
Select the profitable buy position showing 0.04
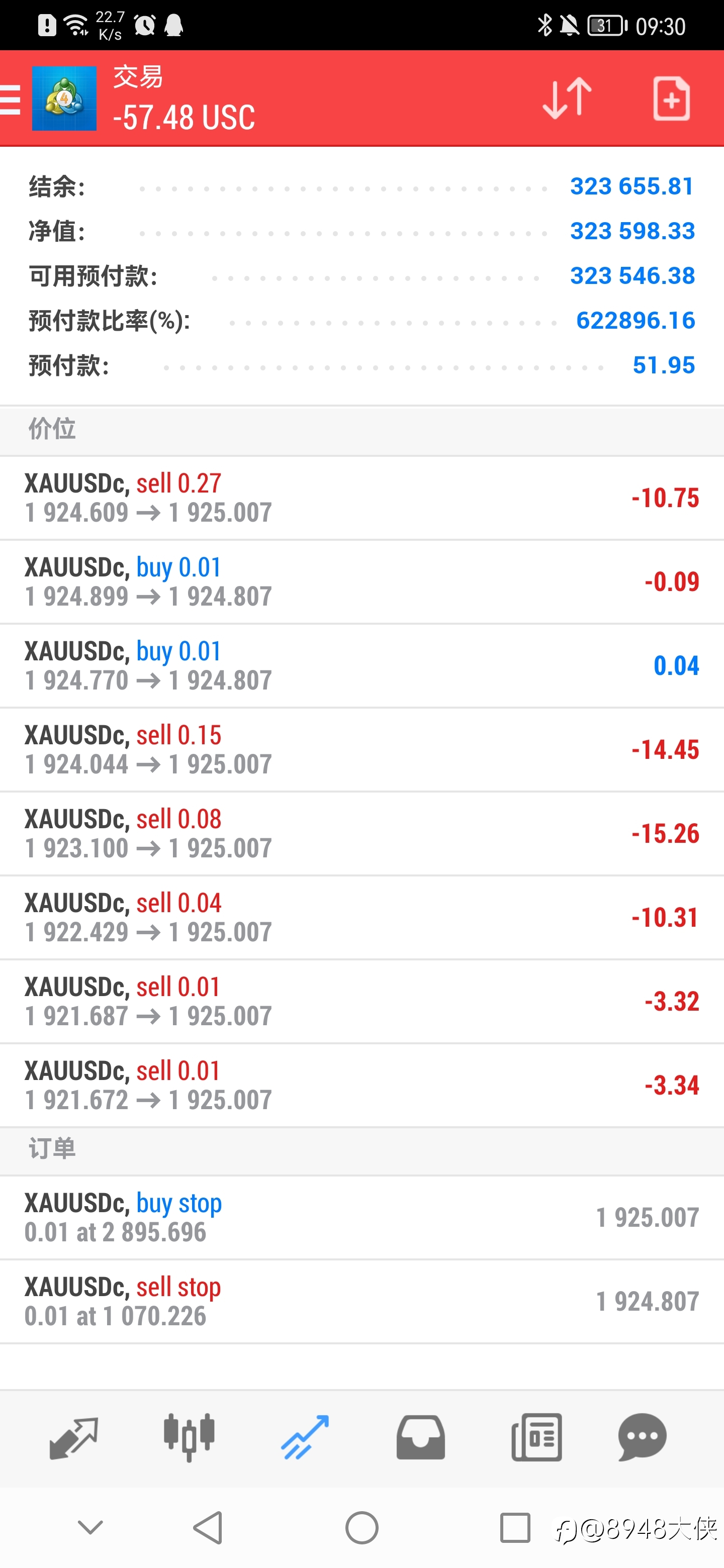pos(361,666)
